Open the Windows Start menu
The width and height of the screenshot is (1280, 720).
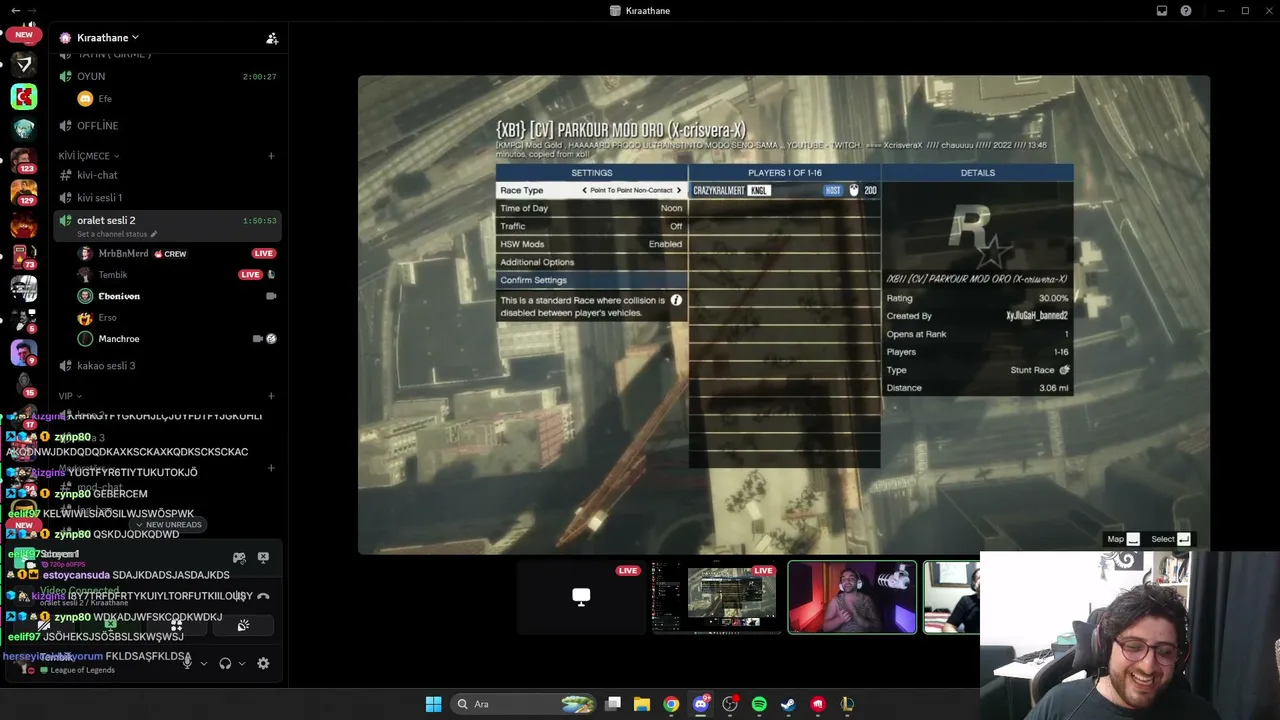433,704
